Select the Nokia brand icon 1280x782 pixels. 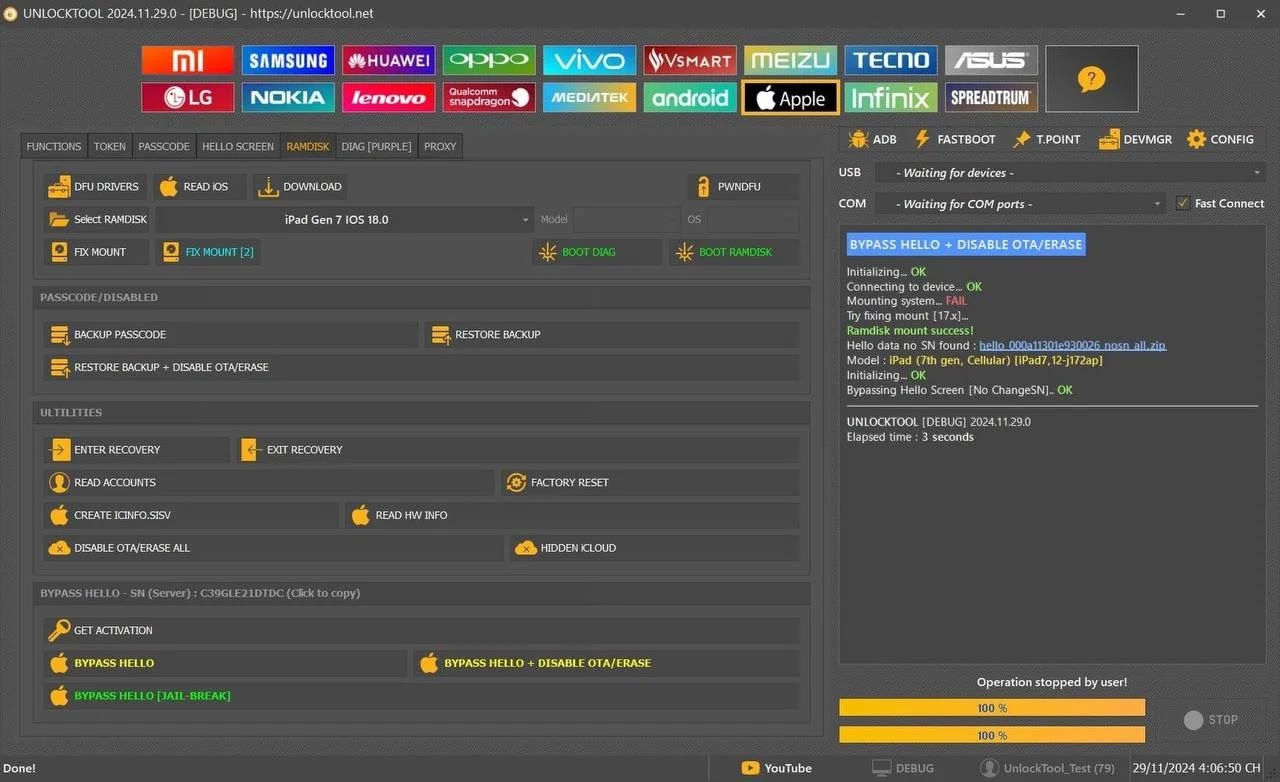tap(288, 97)
